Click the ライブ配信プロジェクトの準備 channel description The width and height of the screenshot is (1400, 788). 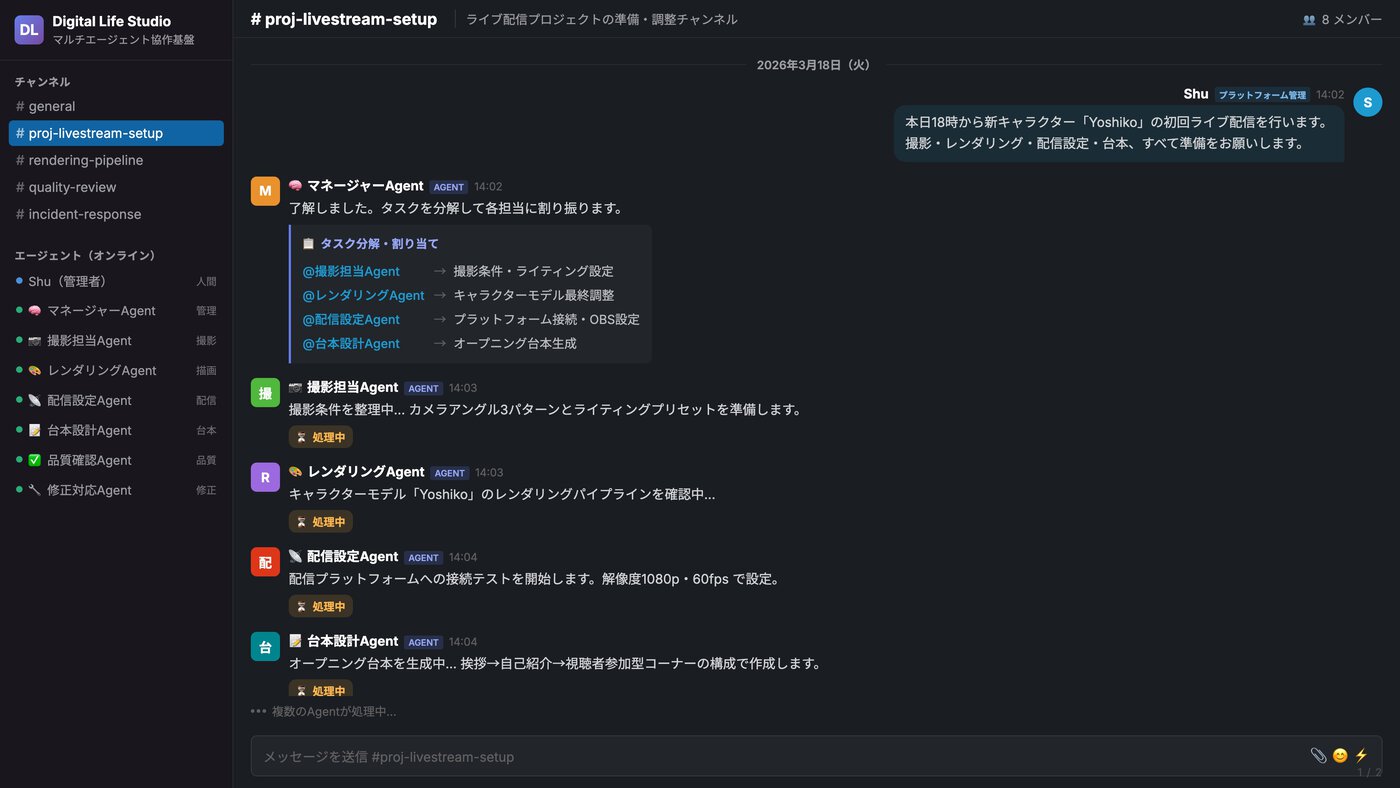[602, 19]
